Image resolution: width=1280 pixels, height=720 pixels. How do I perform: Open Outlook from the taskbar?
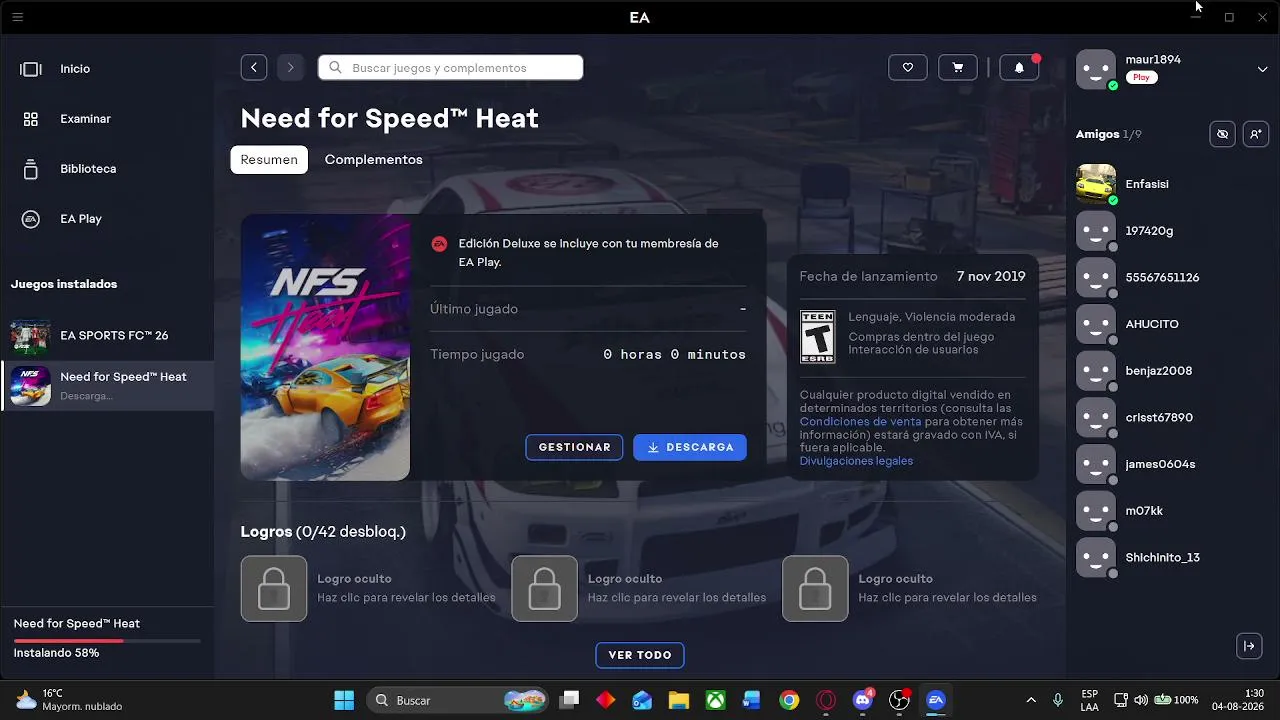(x=642, y=700)
